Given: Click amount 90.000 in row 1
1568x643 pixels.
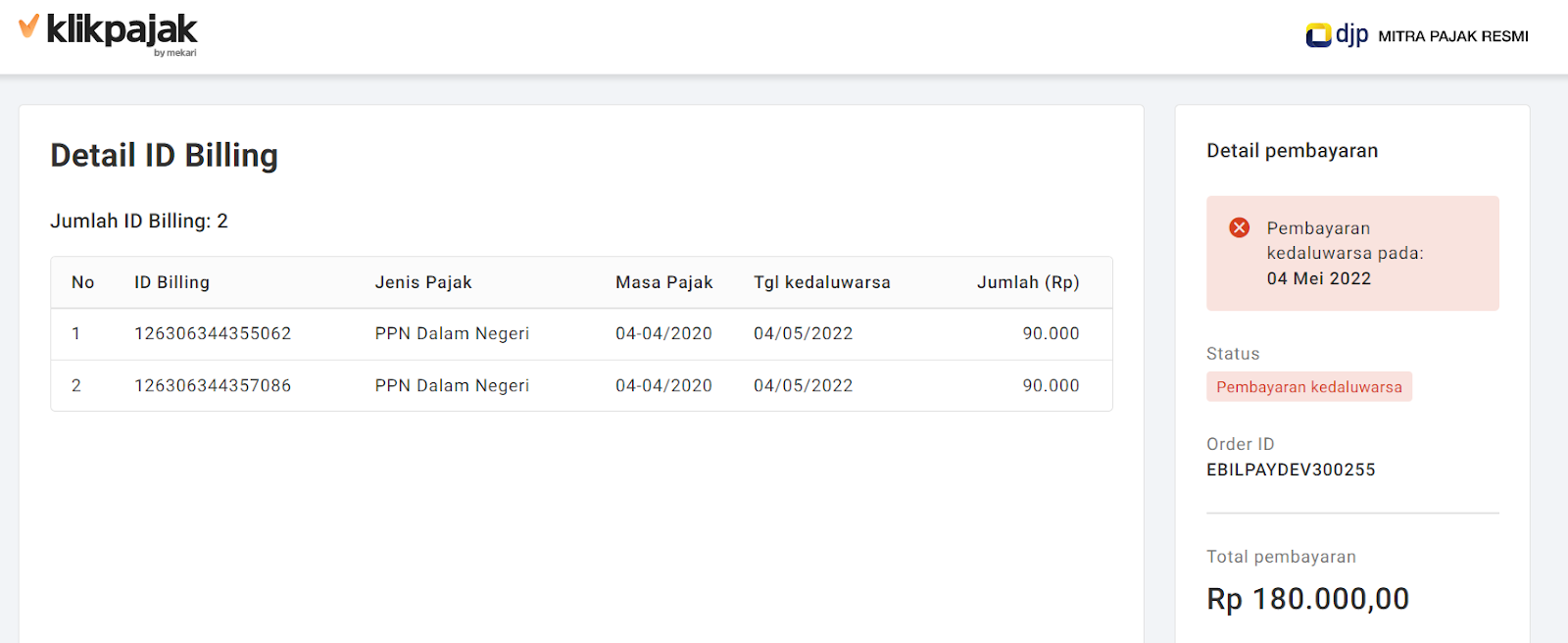Looking at the screenshot, I should click(x=1051, y=333).
